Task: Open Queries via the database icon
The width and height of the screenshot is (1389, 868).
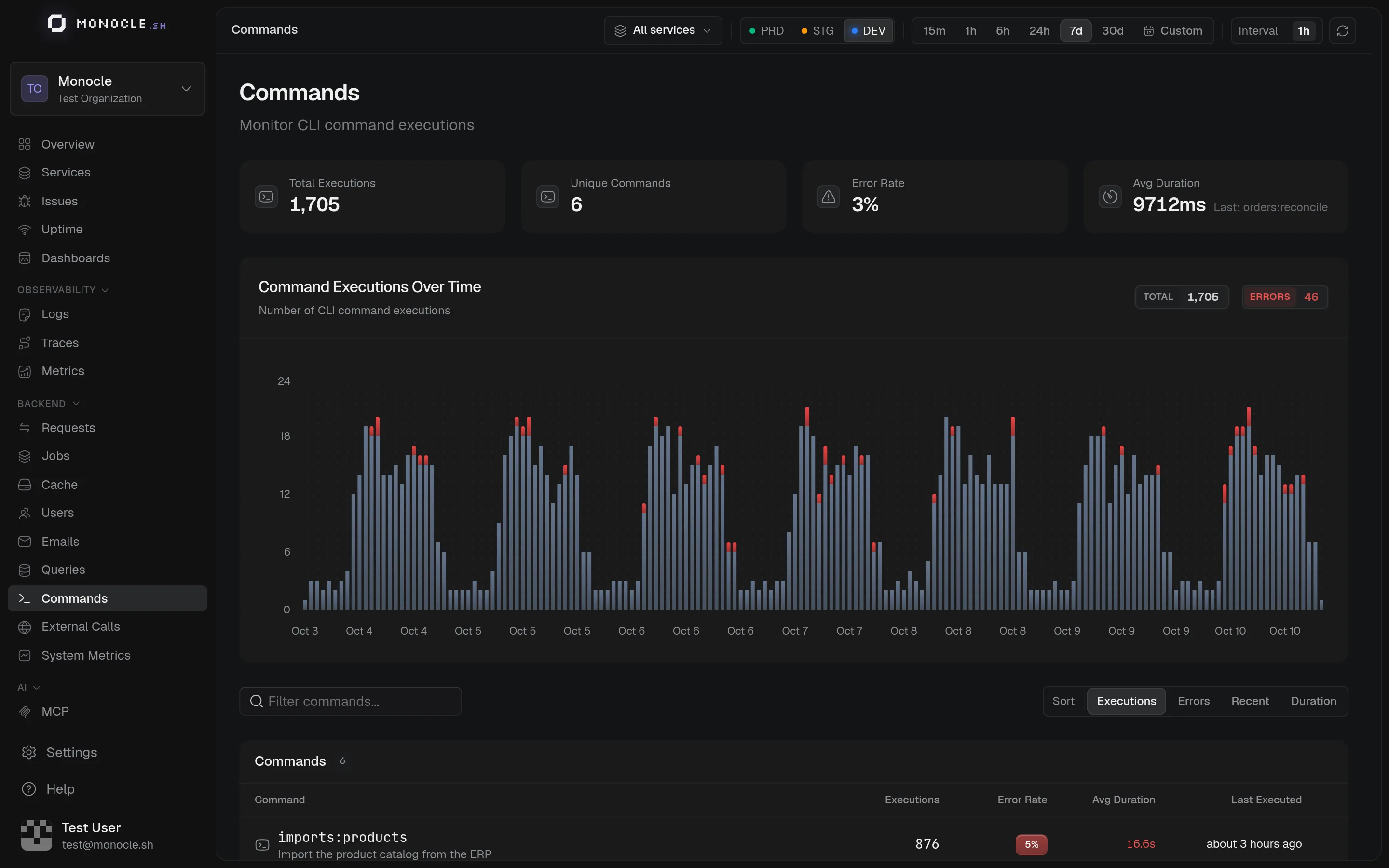Action: pos(24,570)
